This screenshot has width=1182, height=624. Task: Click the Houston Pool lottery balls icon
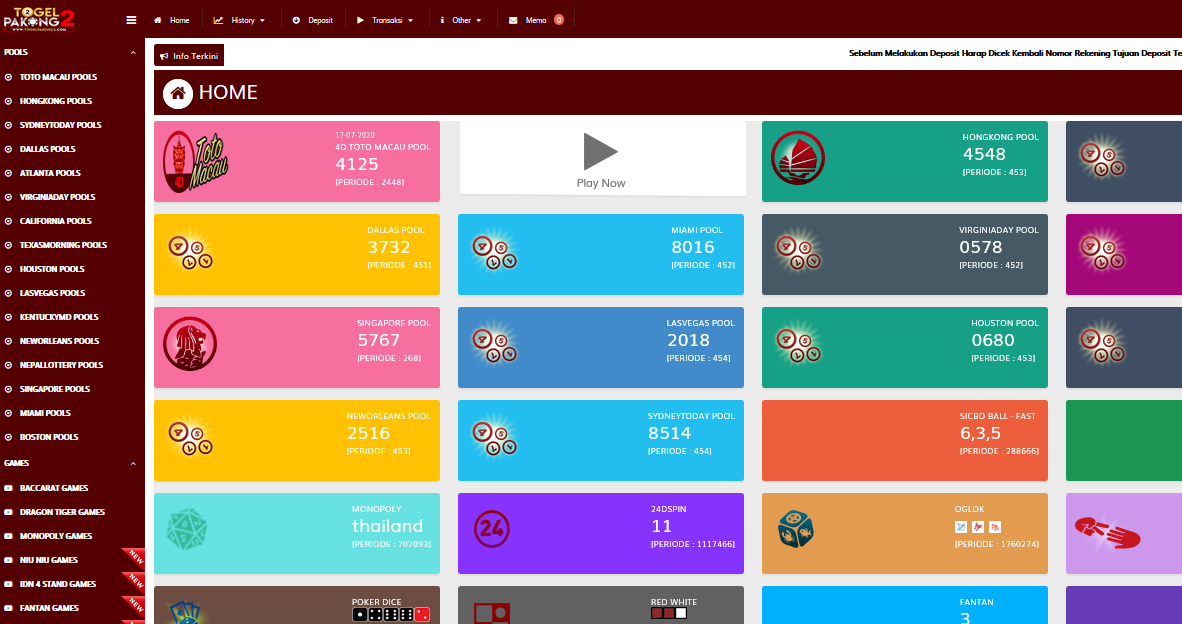point(799,344)
